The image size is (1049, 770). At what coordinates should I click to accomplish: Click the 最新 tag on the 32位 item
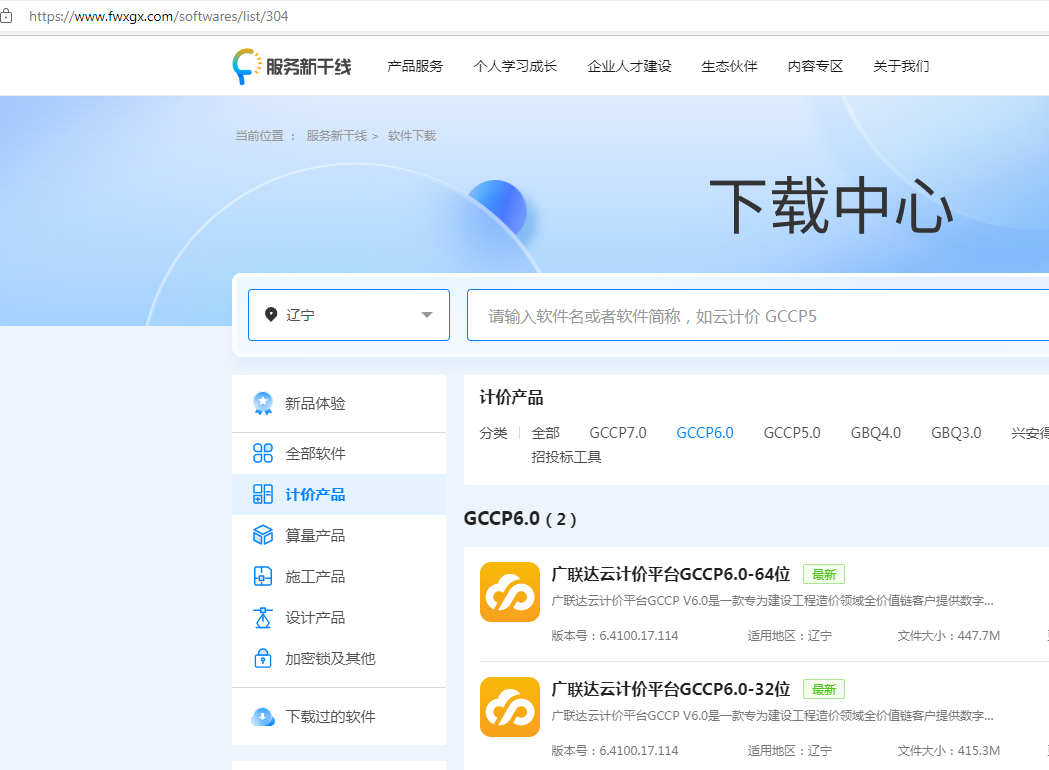click(x=824, y=689)
